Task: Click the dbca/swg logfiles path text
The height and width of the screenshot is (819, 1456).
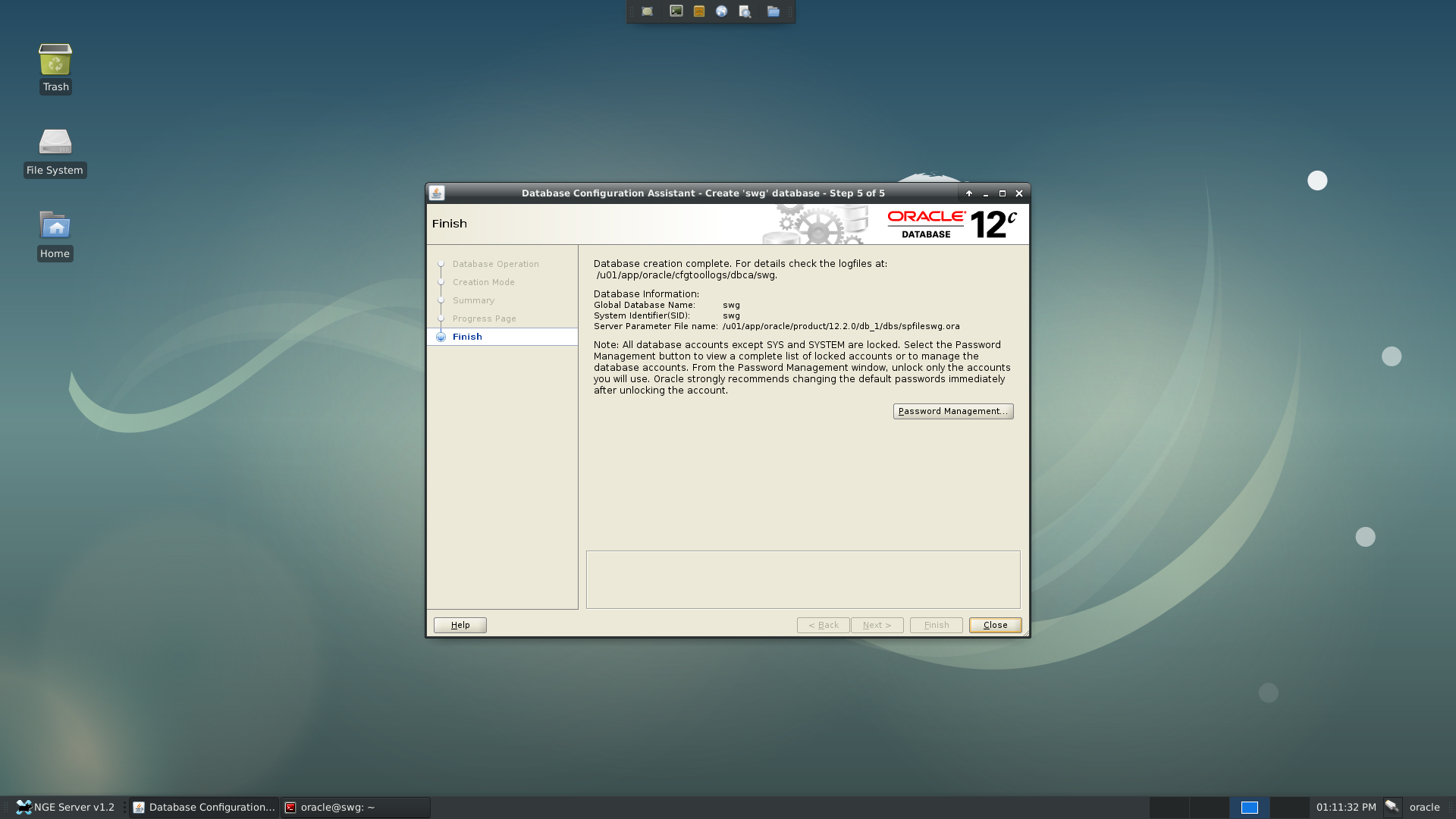Action: (686, 275)
